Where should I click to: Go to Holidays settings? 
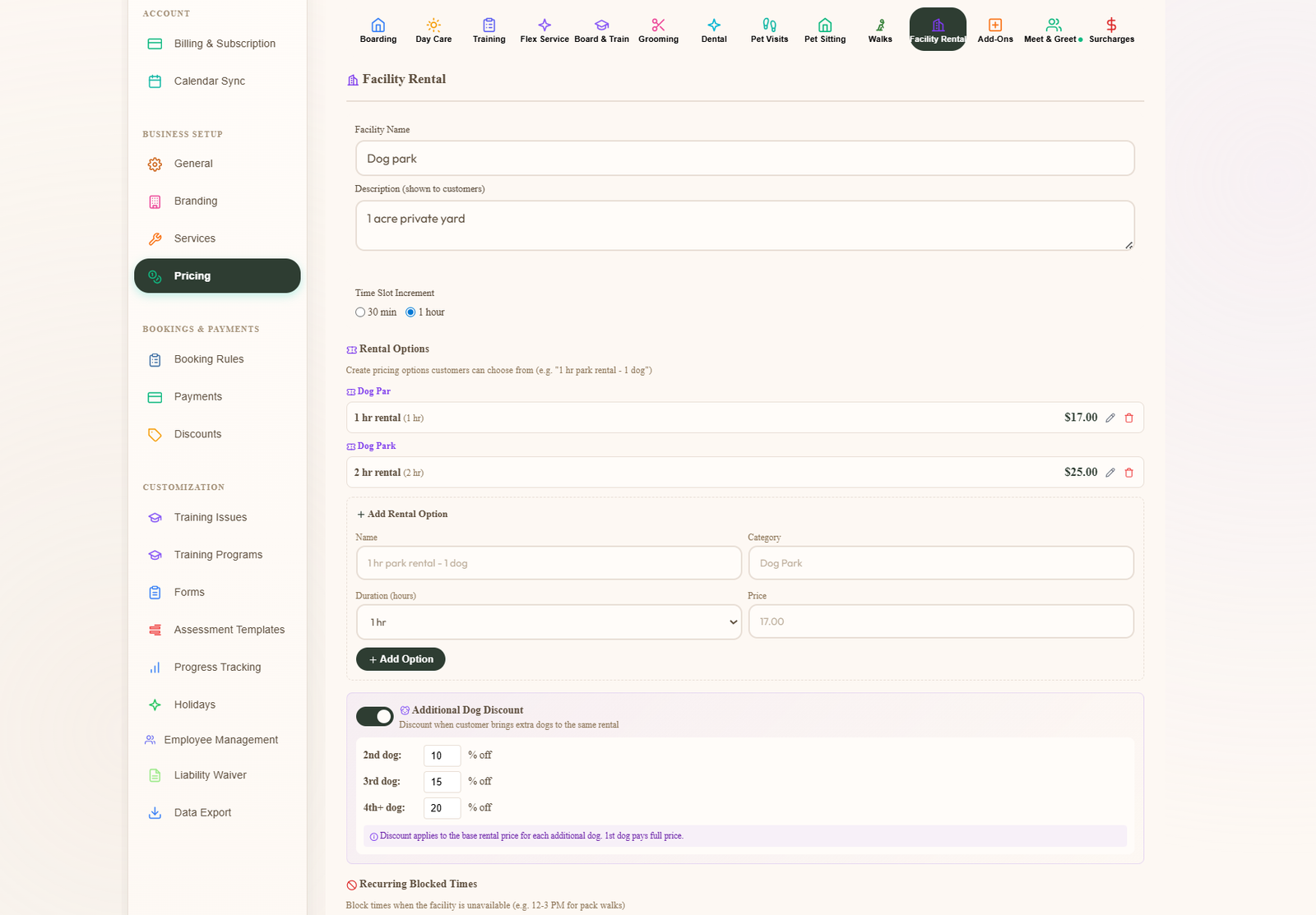pyautogui.click(x=217, y=705)
